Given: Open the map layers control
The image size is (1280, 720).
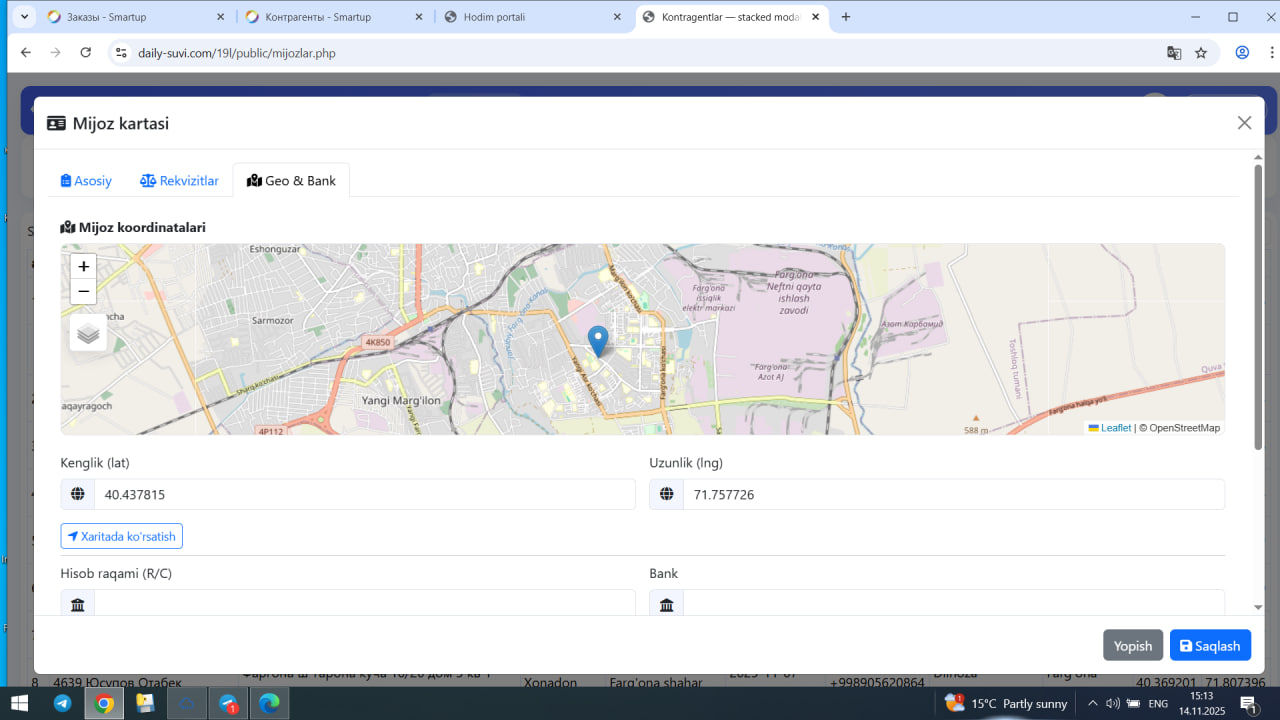Looking at the screenshot, I should coord(88,333).
